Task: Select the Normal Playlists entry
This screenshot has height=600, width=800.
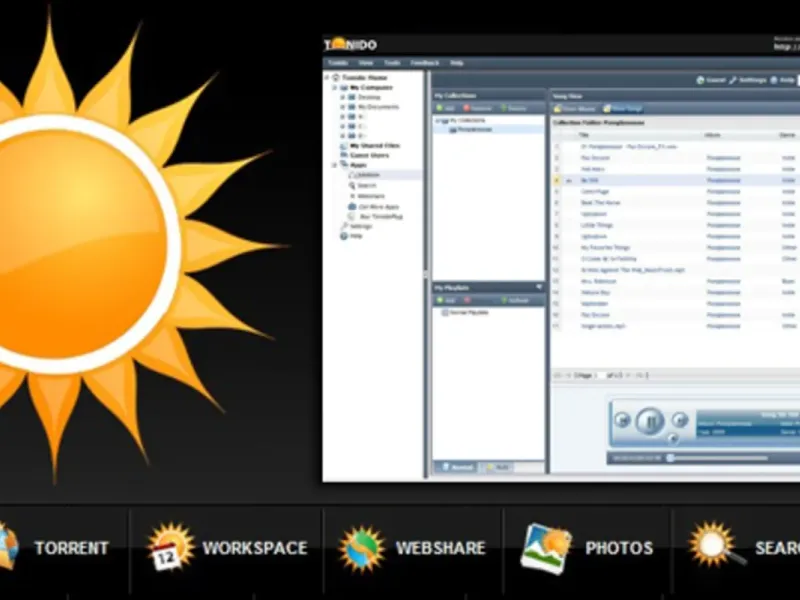Action: click(465, 312)
